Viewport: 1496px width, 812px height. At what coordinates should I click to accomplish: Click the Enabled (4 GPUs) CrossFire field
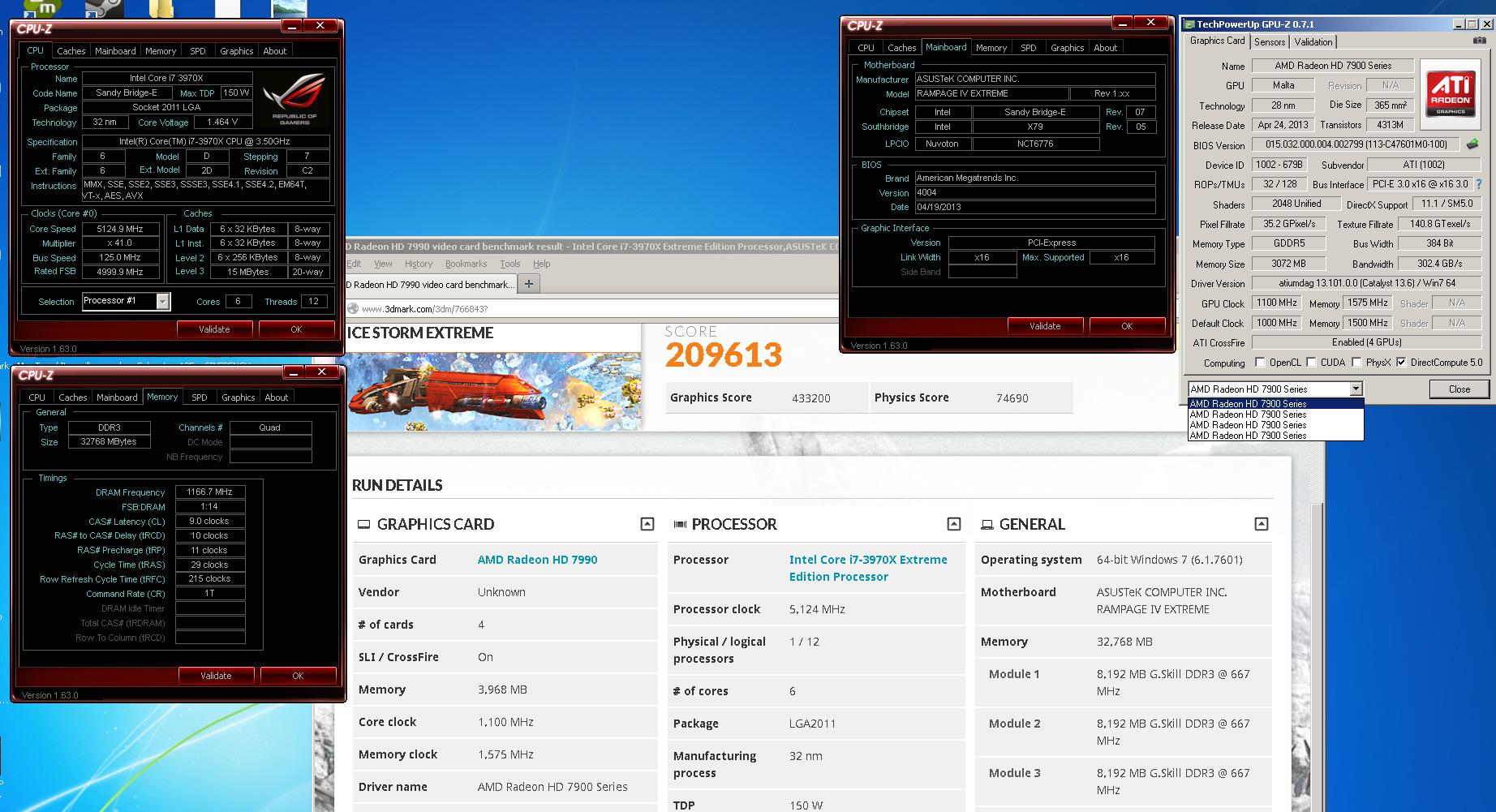[1366, 342]
